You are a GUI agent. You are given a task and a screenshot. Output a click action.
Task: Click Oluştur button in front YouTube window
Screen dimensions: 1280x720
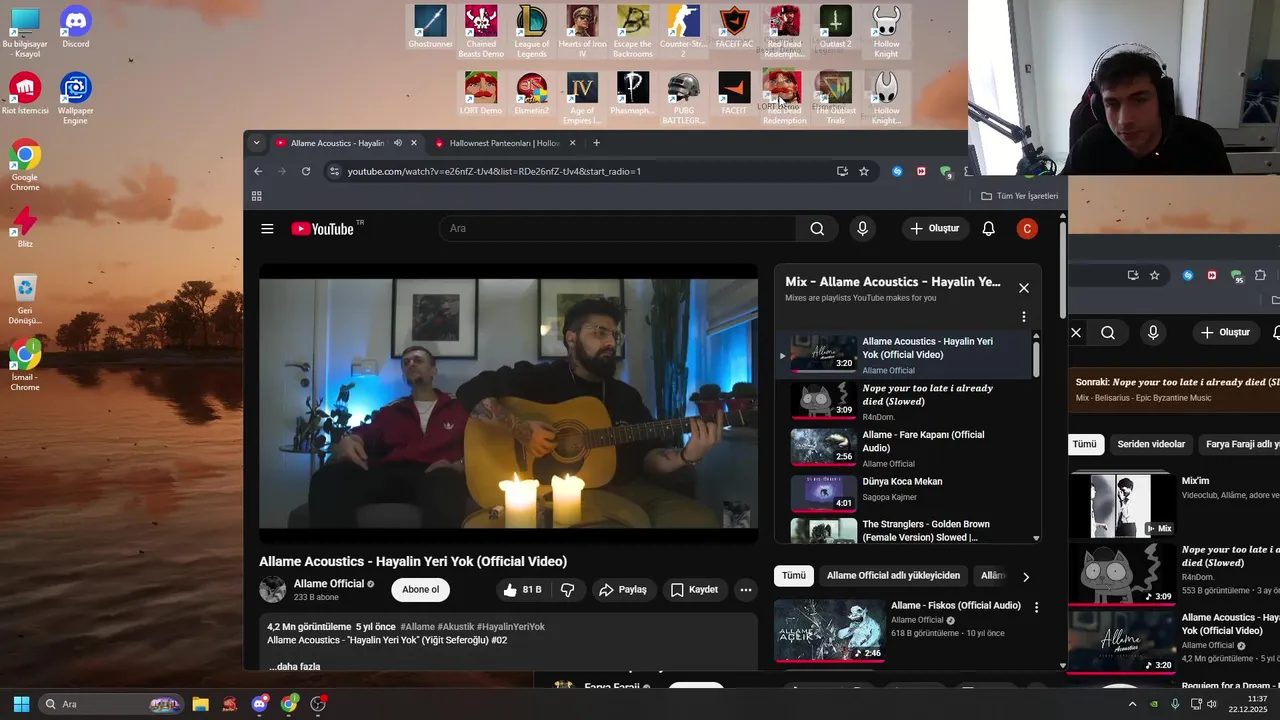(935, 229)
